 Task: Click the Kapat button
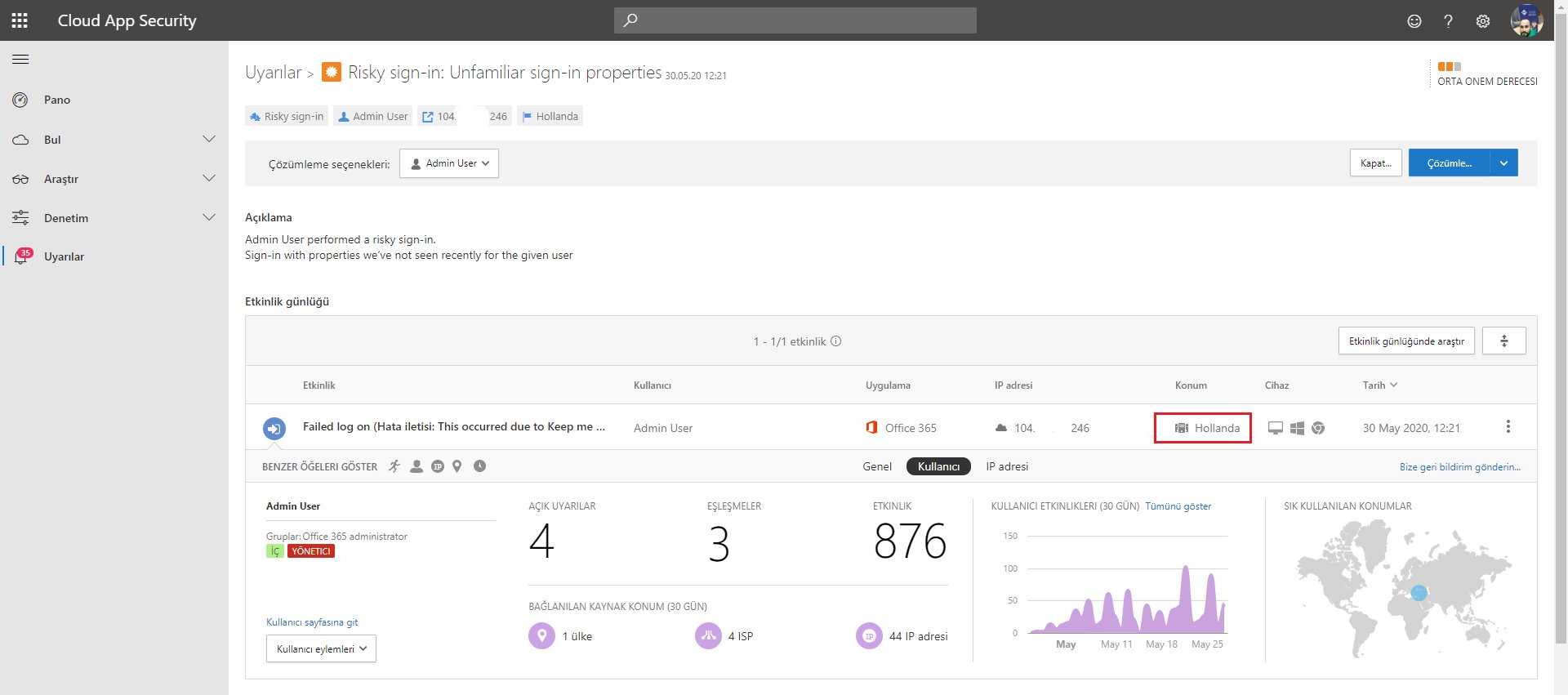pyautogui.click(x=1376, y=163)
